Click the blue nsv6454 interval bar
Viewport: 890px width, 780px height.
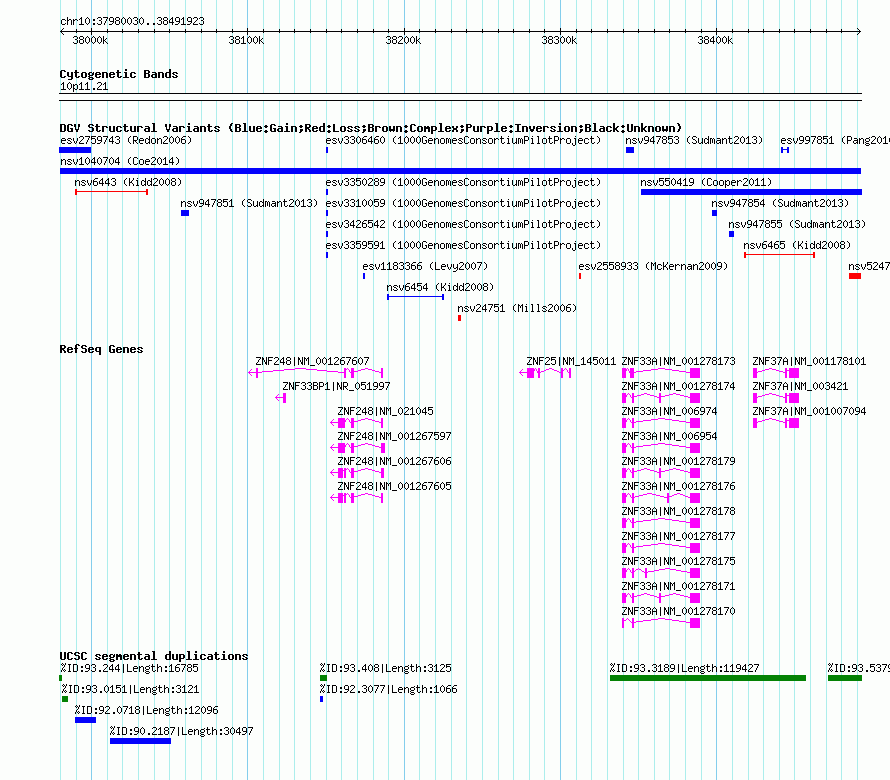tap(415, 297)
